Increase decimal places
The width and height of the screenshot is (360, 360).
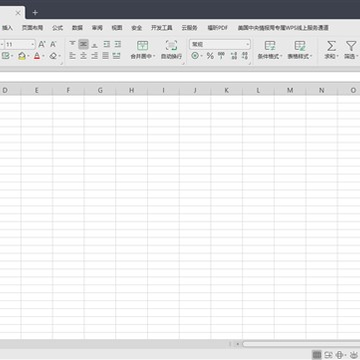234,56
